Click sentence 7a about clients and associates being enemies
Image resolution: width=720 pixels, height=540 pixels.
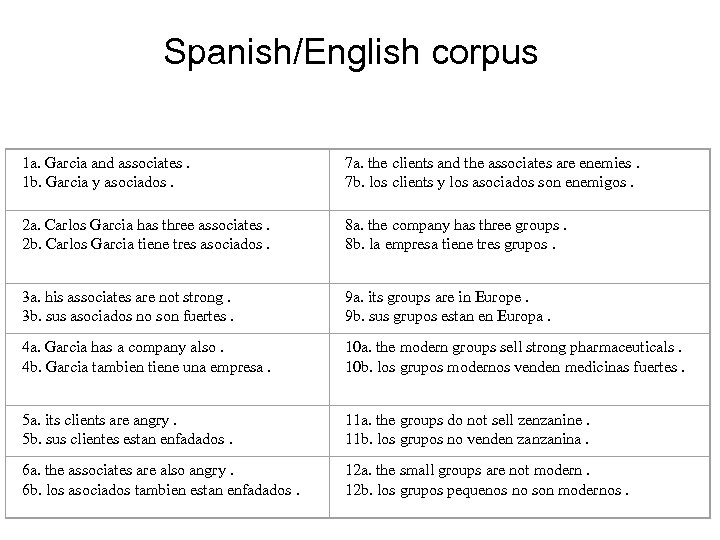click(x=492, y=162)
